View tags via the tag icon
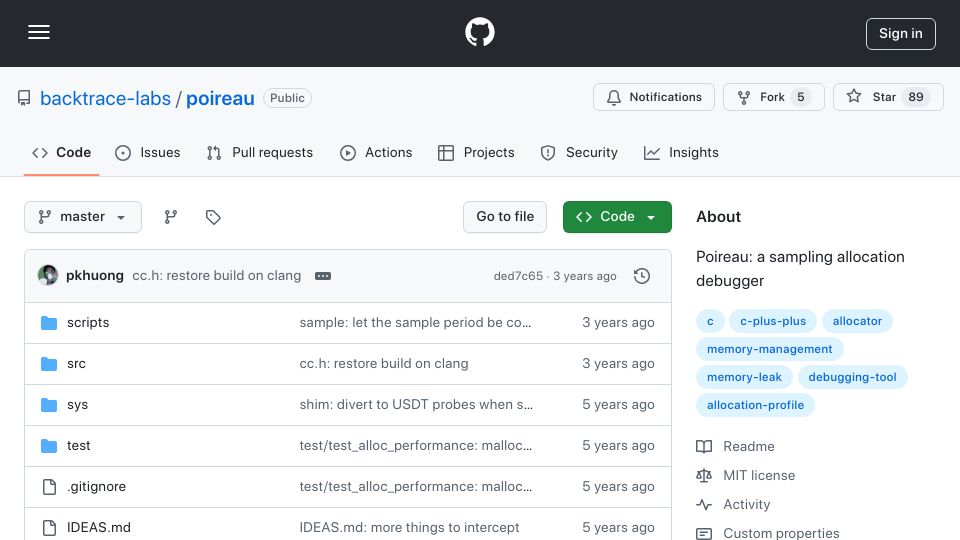960x540 pixels. (x=213, y=217)
